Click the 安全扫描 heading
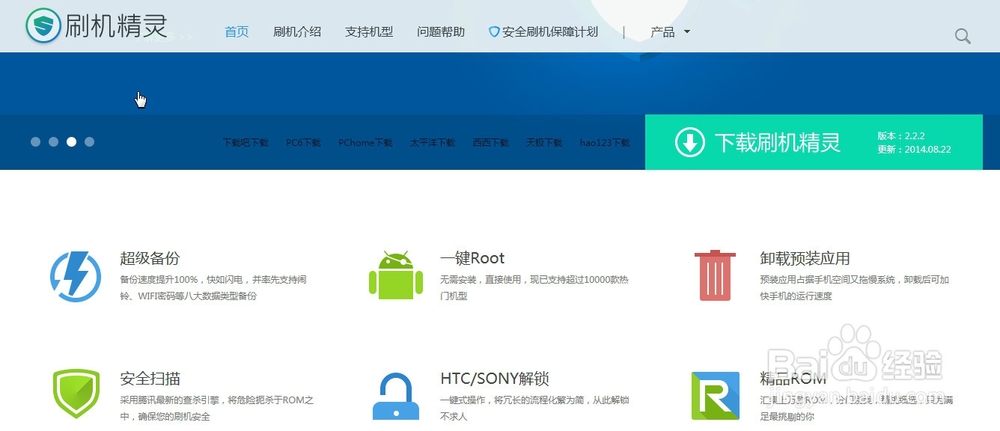Screen dimensions: 1000x431 pos(150,379)
